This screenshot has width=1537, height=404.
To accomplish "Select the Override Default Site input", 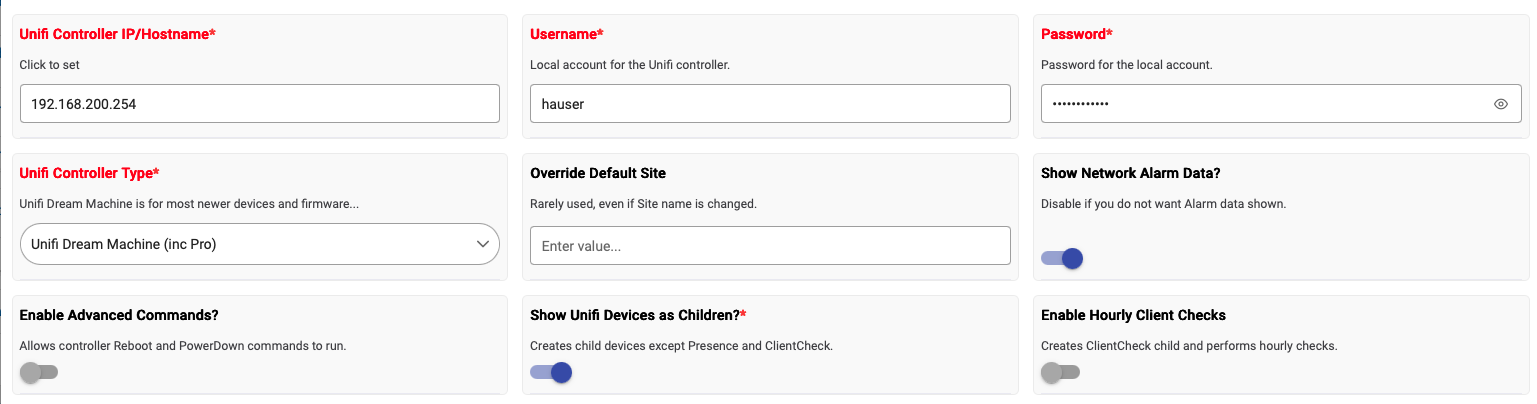I will pos(769,246).
